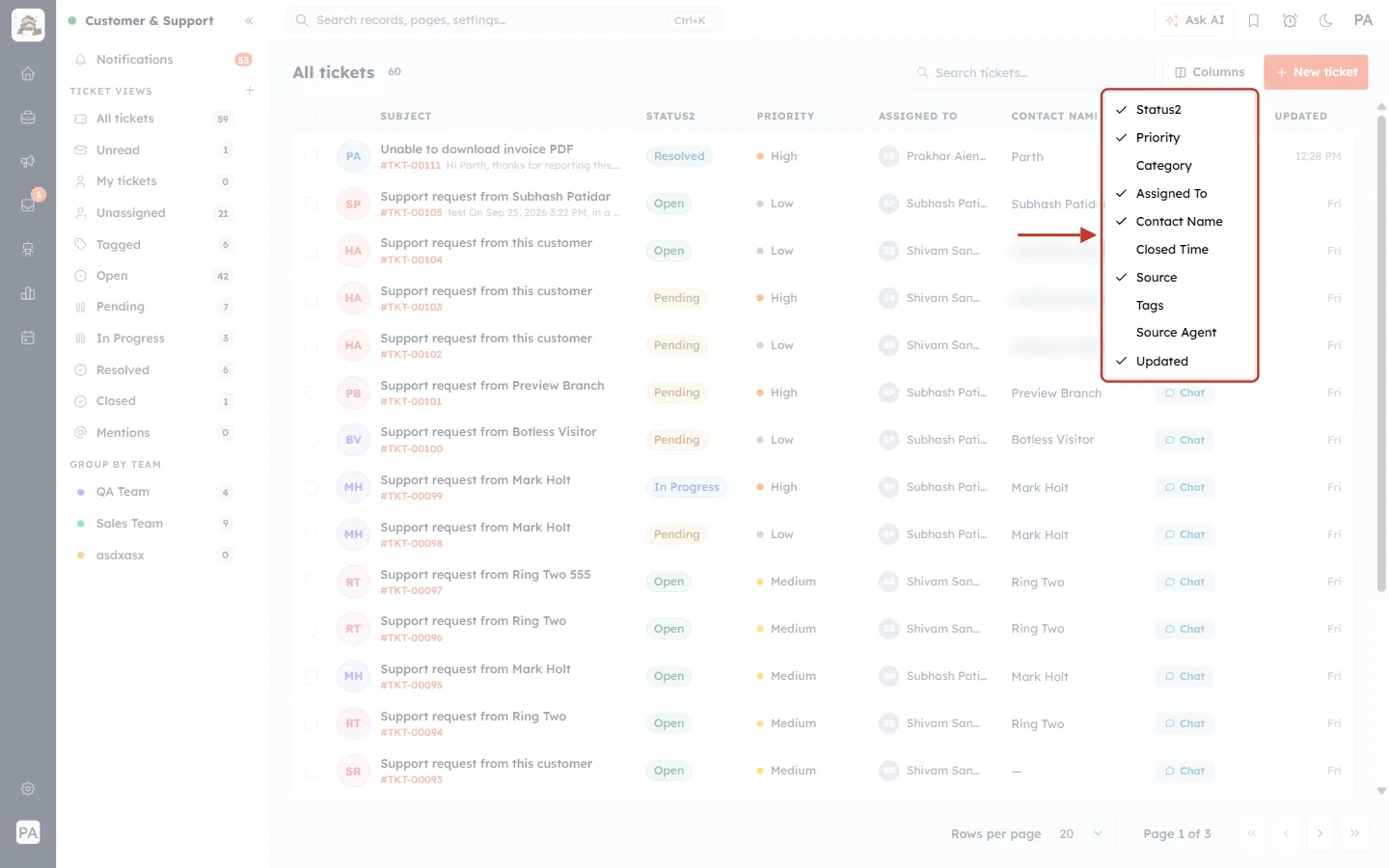Switch to dark mode with moon icon

1326,20
